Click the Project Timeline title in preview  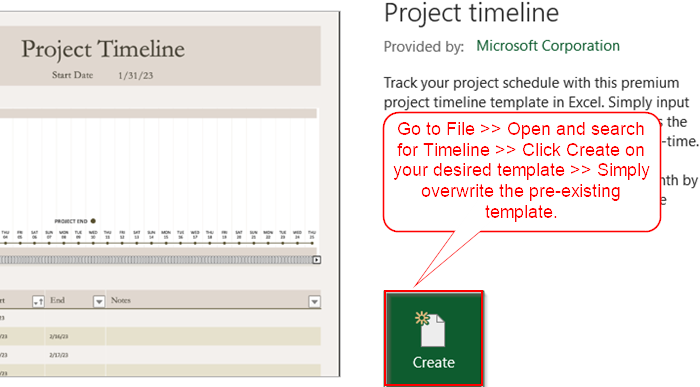(103, 49)
